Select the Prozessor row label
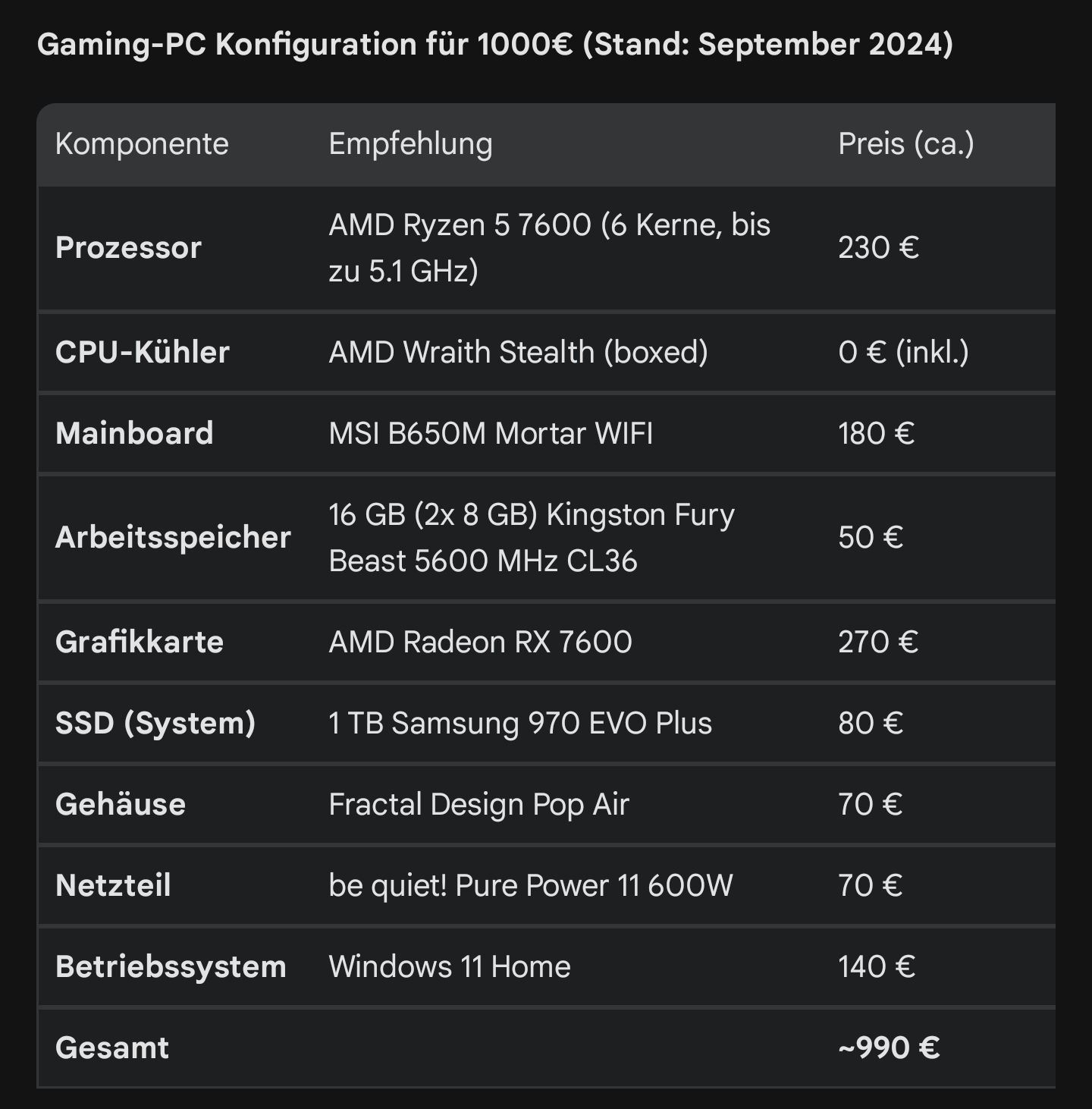1092x1109 pixels. pos(128,248)
